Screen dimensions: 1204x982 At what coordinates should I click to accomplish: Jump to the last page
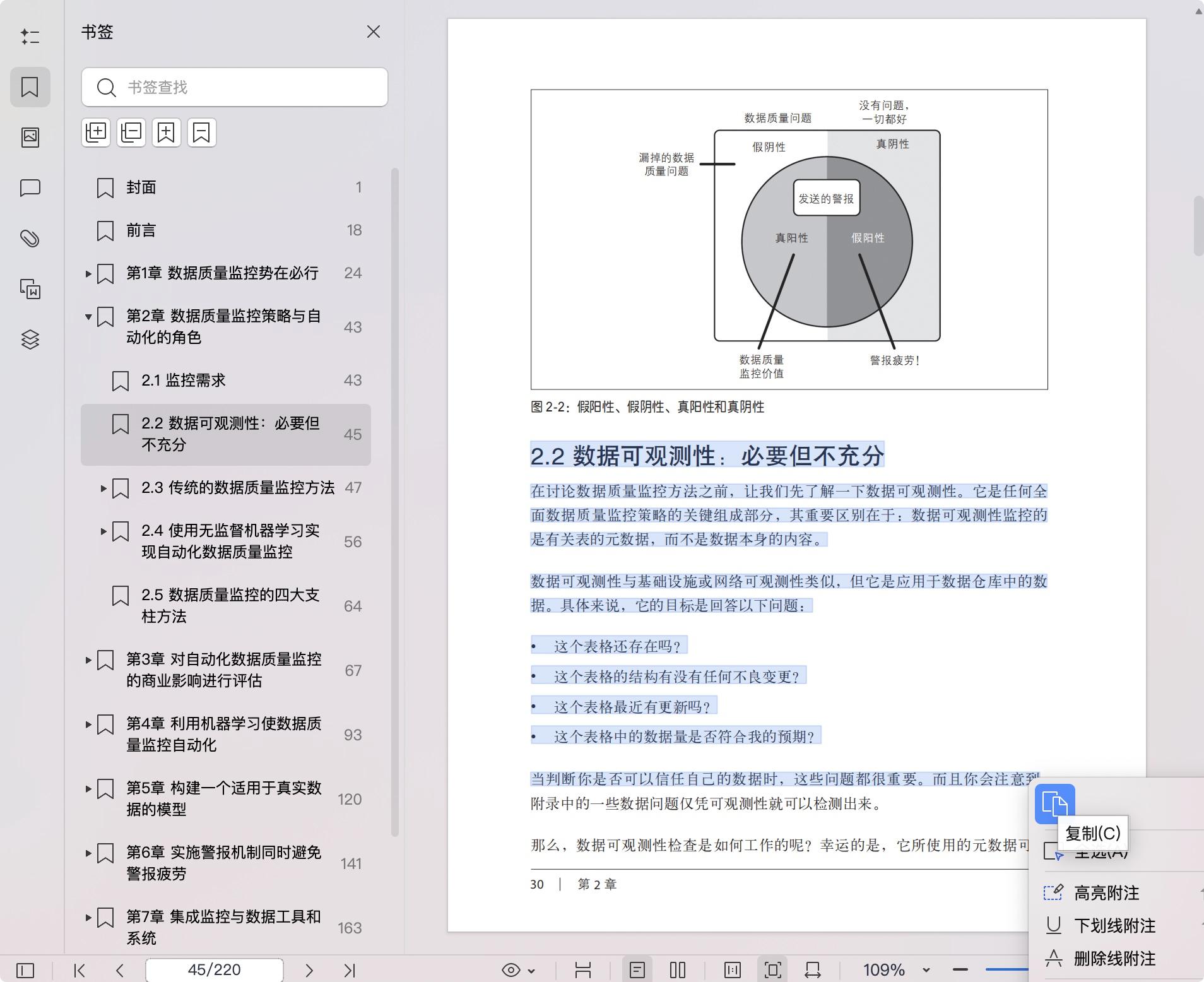pos(350,970)
